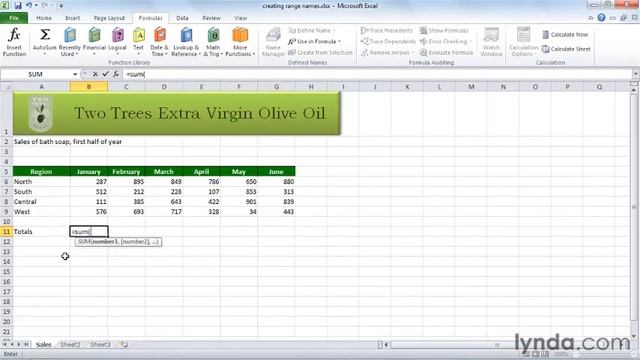Switch to the Sheet3 tab
640x360 pixels.
click(100, 344)
